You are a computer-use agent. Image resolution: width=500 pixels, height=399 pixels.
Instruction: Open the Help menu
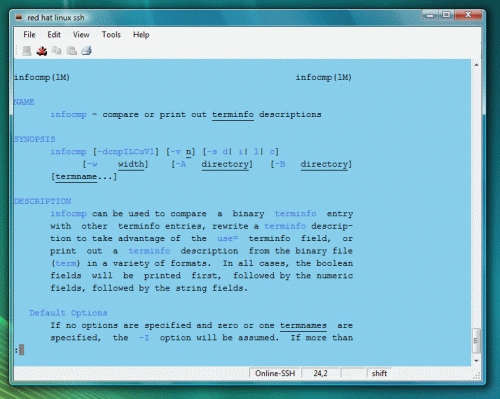tap(141, 35)
